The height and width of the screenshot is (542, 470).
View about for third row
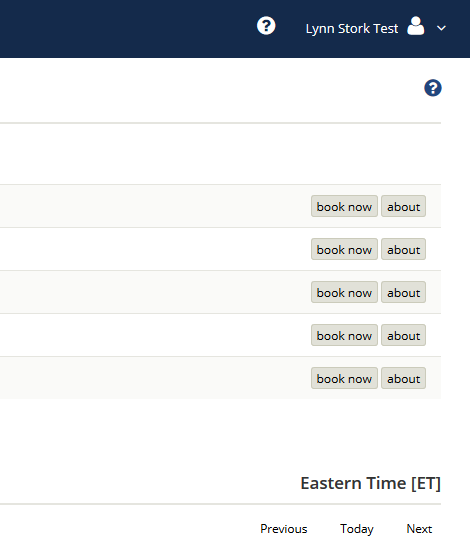(403, 292)
